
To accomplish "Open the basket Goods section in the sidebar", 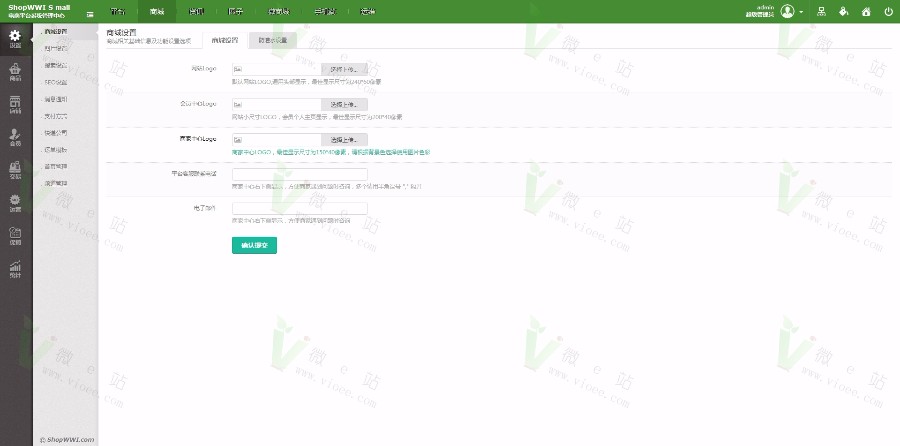I will [15, 72].
